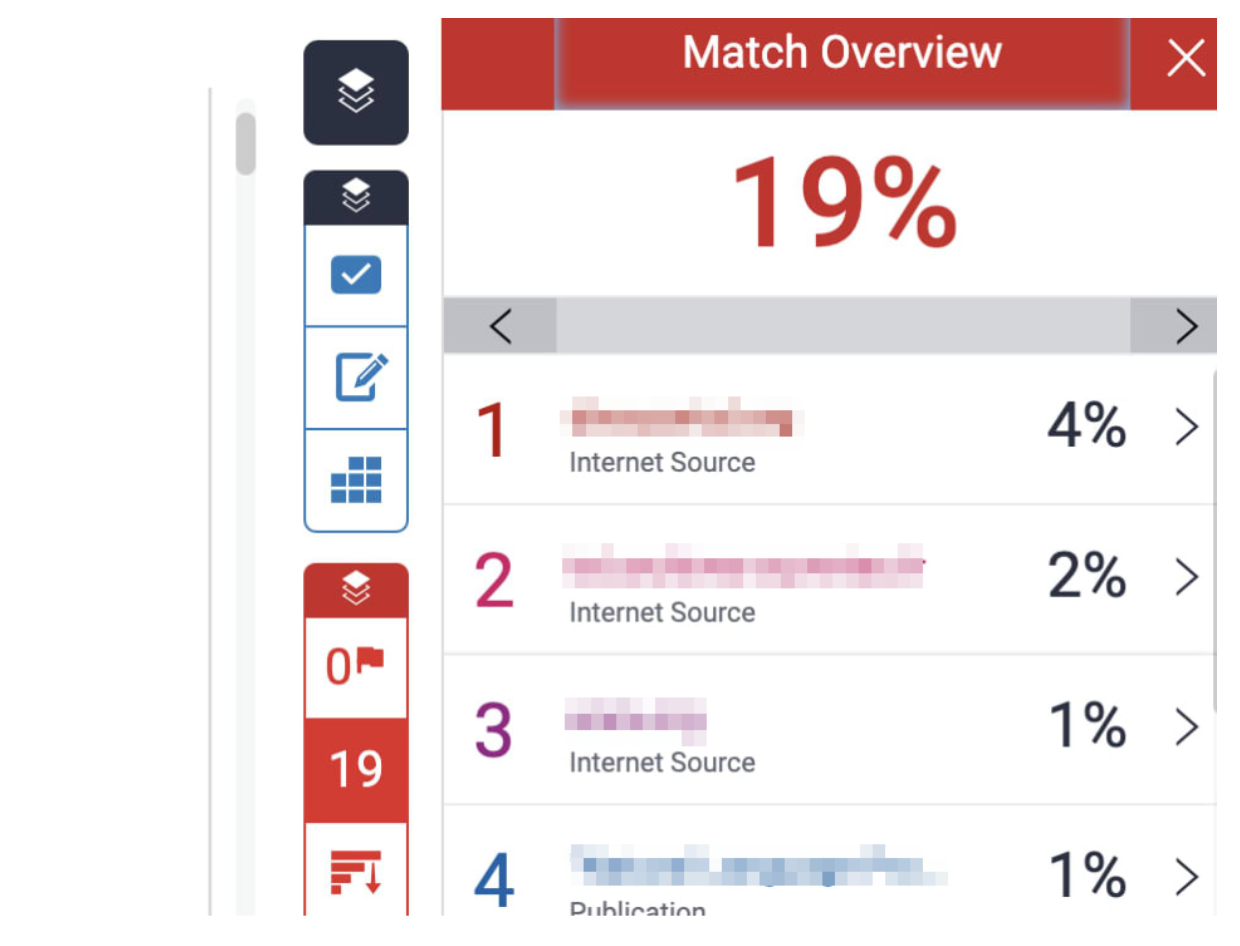Image resolution: width=1240 pixels, height=946 pixels.
Task: Open the QuickMarks checkmark tool
Action: click(x=355, y=275)
